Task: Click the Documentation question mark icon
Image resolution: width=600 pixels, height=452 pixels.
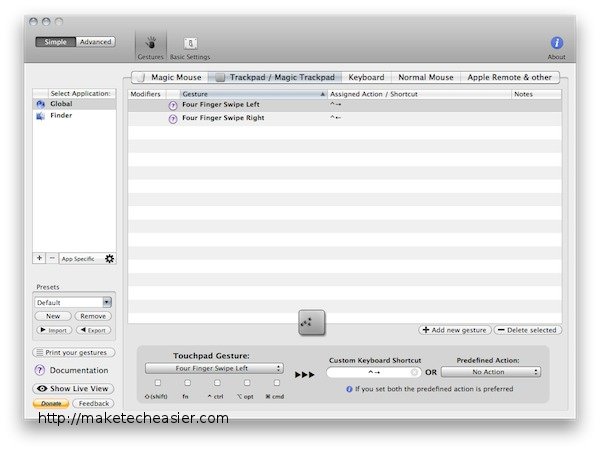Action: pos(40,370)
